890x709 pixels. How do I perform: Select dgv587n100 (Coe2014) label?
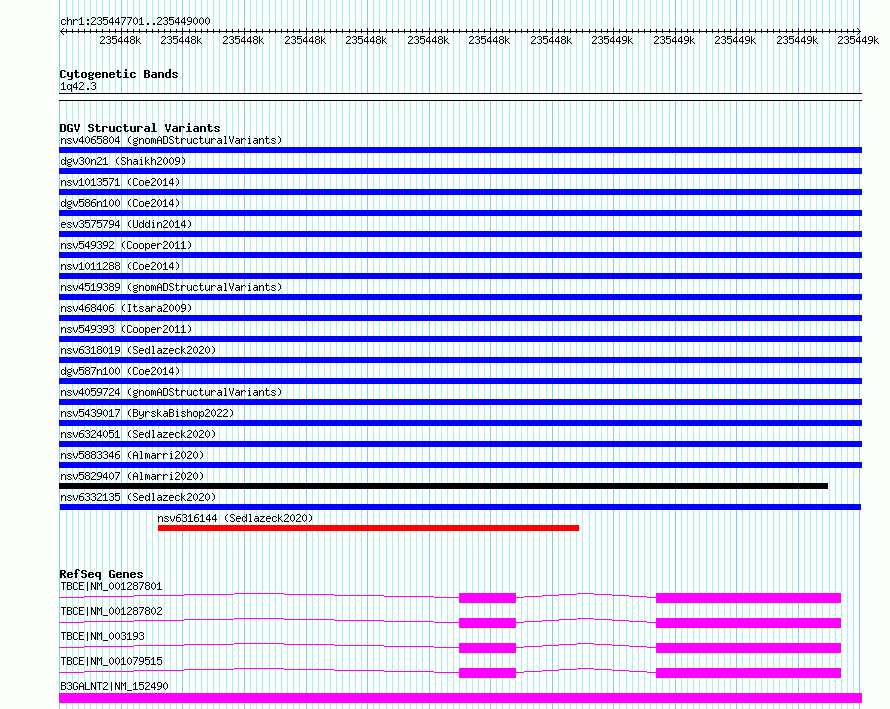pos(120,371)
